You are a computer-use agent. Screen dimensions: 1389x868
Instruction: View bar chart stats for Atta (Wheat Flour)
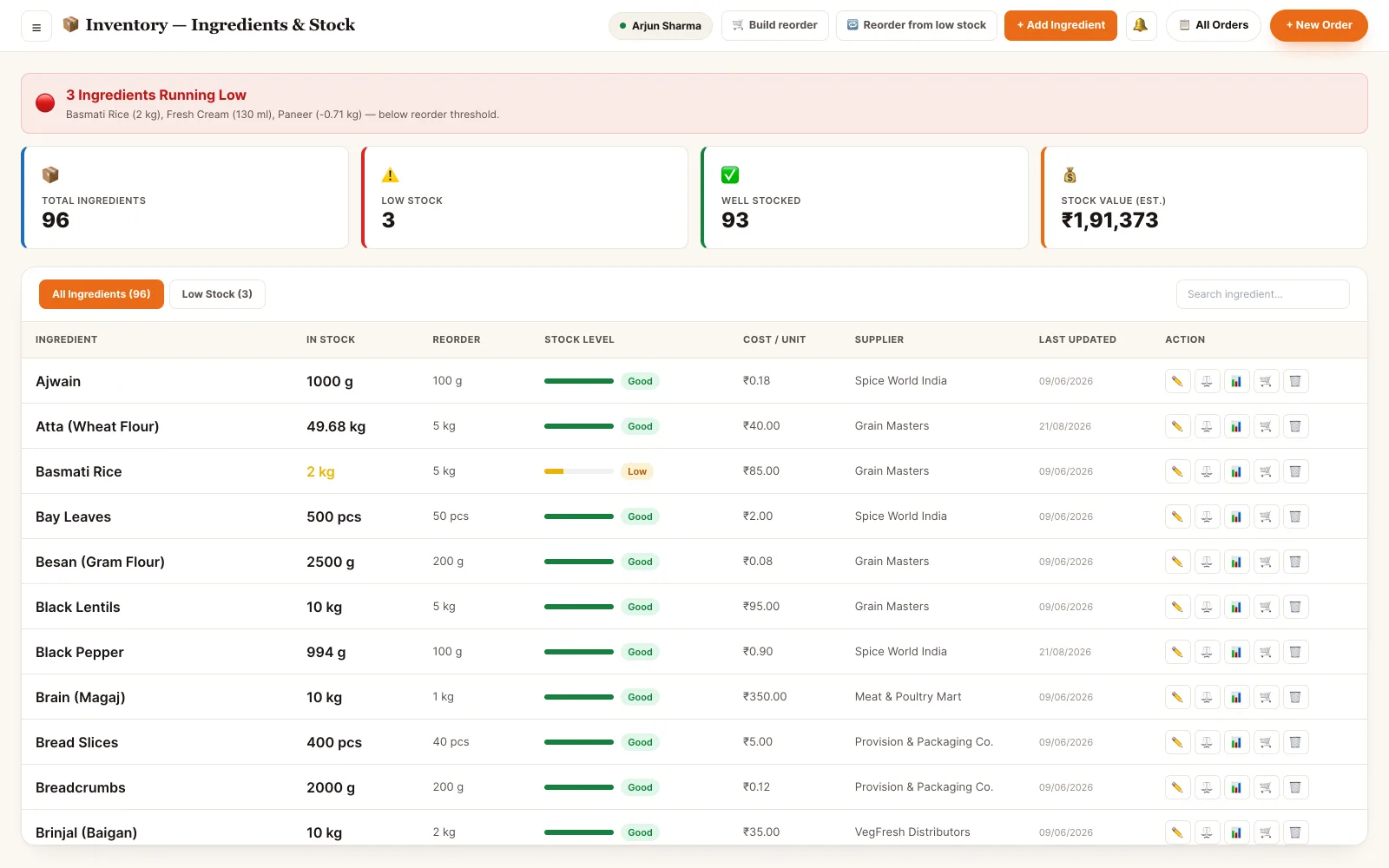pyautogui.click(x=1236, y=426)
